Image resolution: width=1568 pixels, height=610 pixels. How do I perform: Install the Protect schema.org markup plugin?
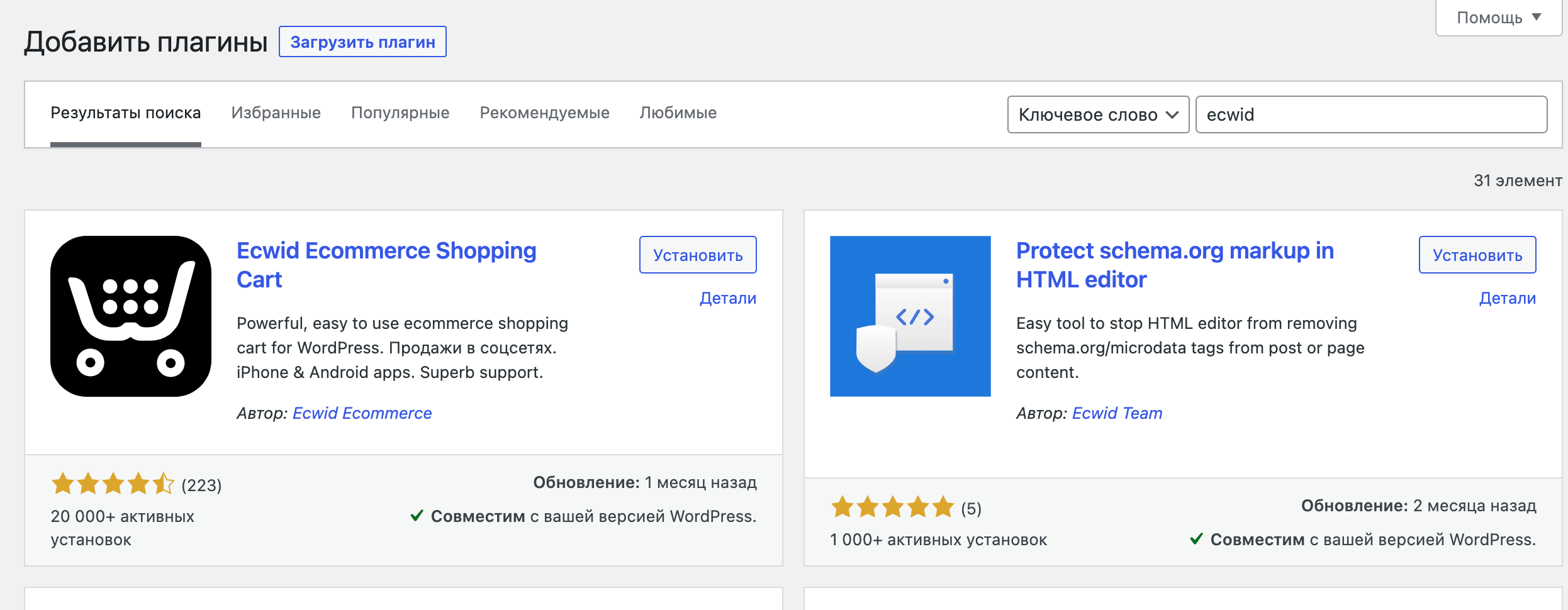pos(1477,255)
